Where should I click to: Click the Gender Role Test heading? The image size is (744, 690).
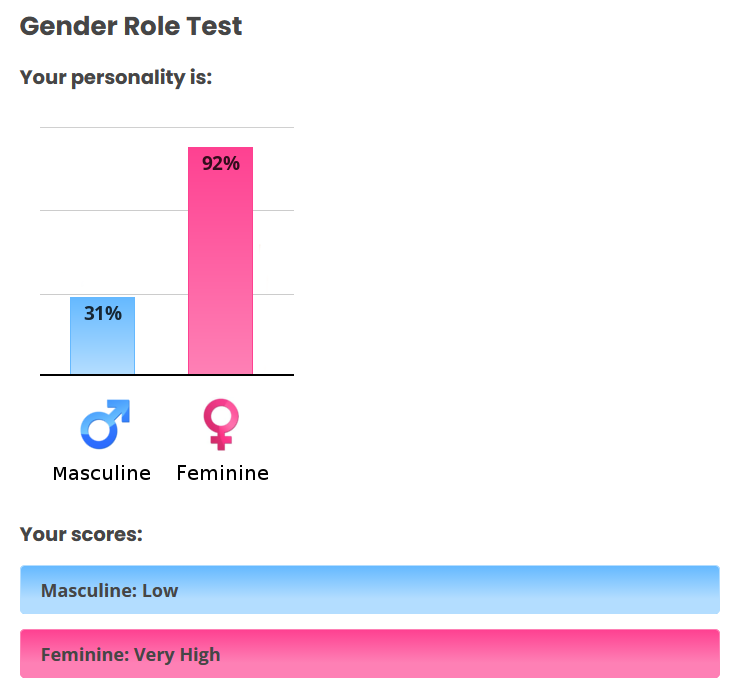point(131,26)
